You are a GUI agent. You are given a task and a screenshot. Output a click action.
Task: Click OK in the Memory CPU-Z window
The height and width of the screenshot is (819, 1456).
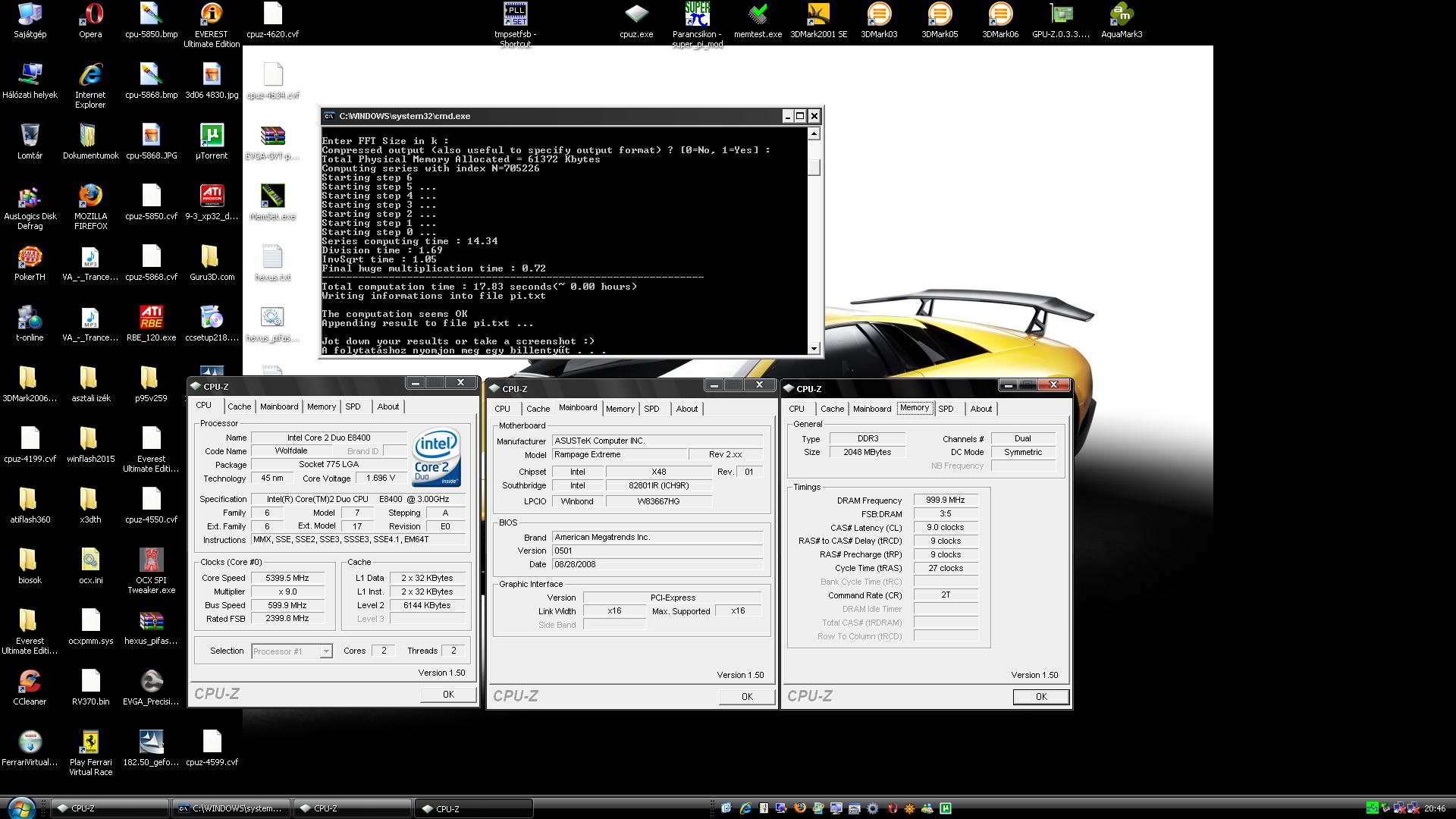(x=1041, y=696)
